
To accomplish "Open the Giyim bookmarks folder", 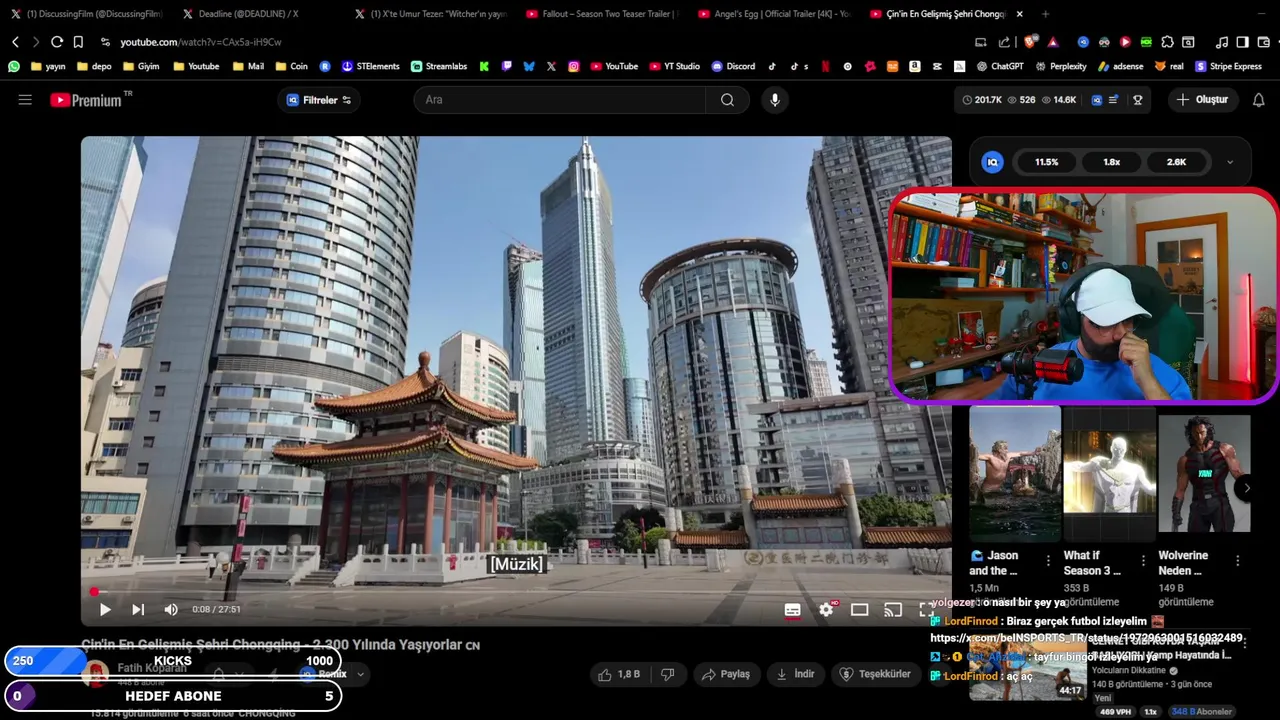I will click(141, 66).
